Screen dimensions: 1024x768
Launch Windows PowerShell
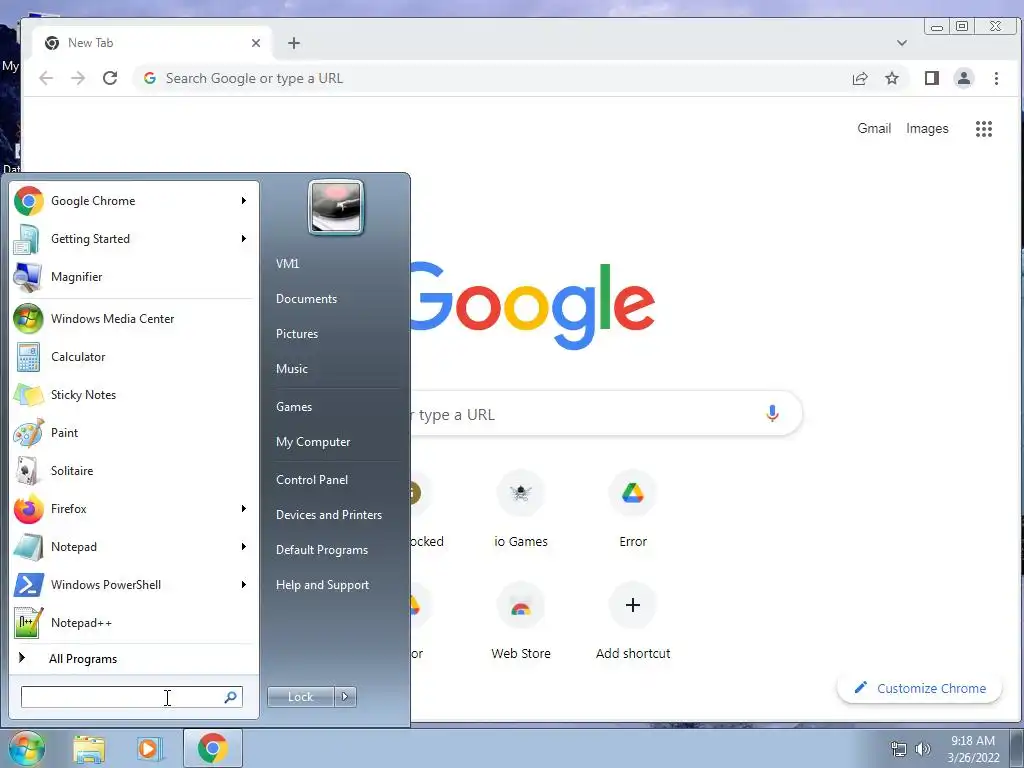[131, 584]
